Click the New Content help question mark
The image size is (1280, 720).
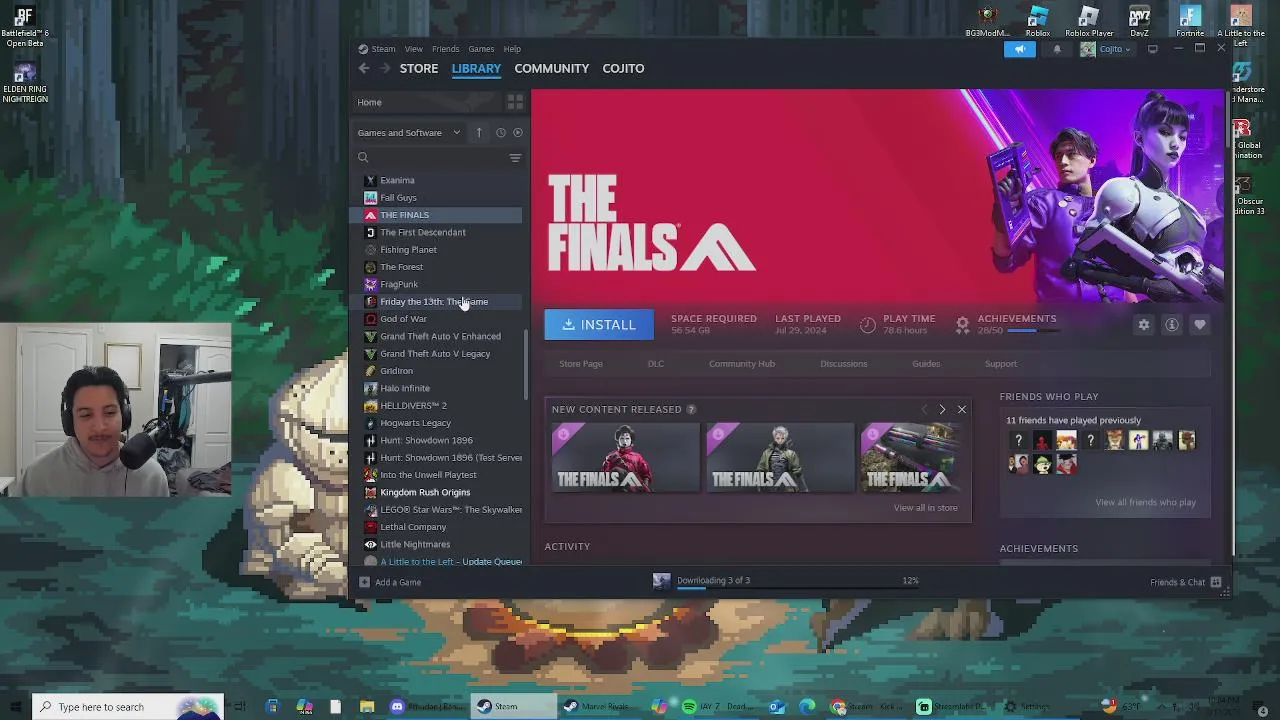(x=691, y=409)
